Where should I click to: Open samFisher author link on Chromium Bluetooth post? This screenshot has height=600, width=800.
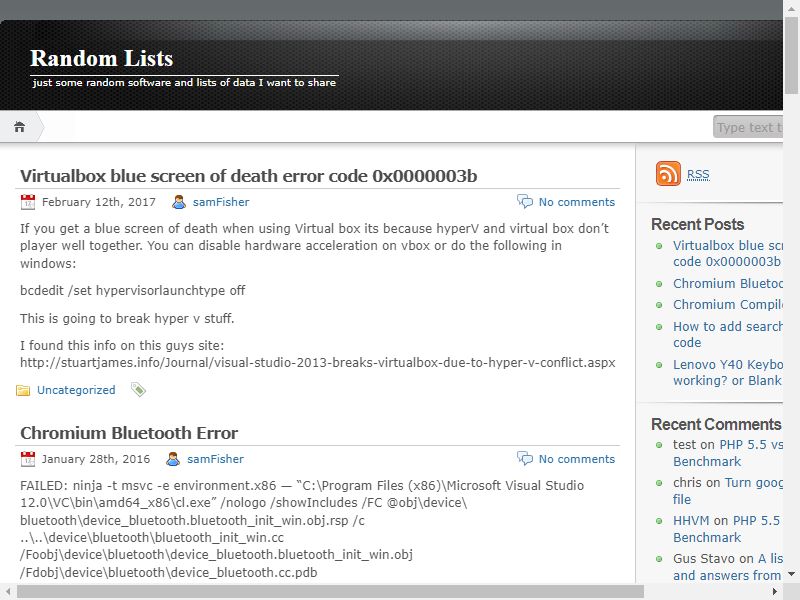coord(215,459)
